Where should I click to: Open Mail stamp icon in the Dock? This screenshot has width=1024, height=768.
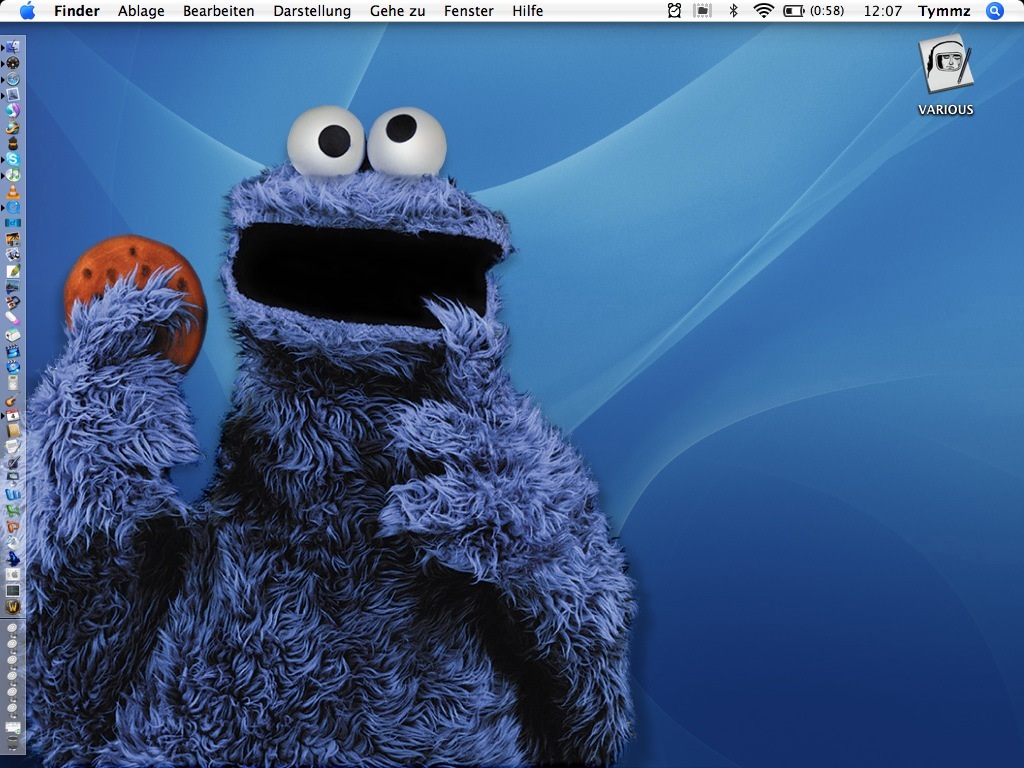click(12, 95)
